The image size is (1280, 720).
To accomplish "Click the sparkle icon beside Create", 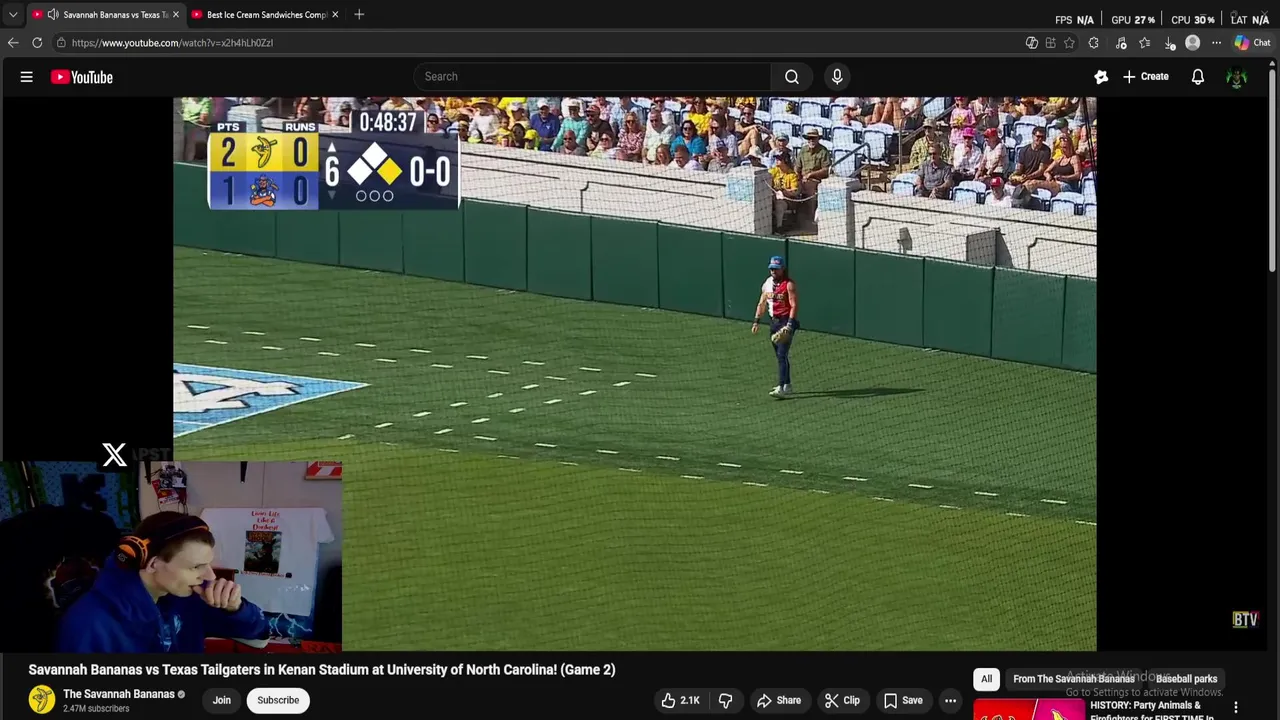I will (x=1101, y=77).
